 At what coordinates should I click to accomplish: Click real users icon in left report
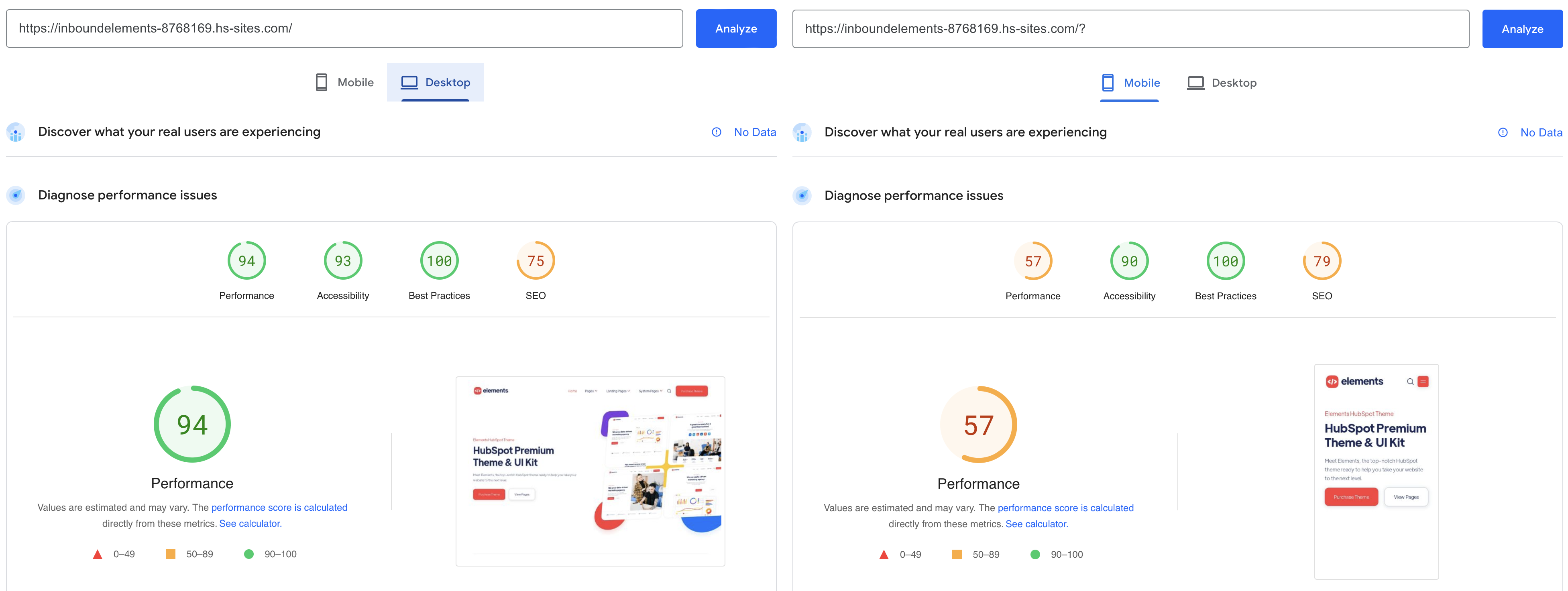click(16, 132)
